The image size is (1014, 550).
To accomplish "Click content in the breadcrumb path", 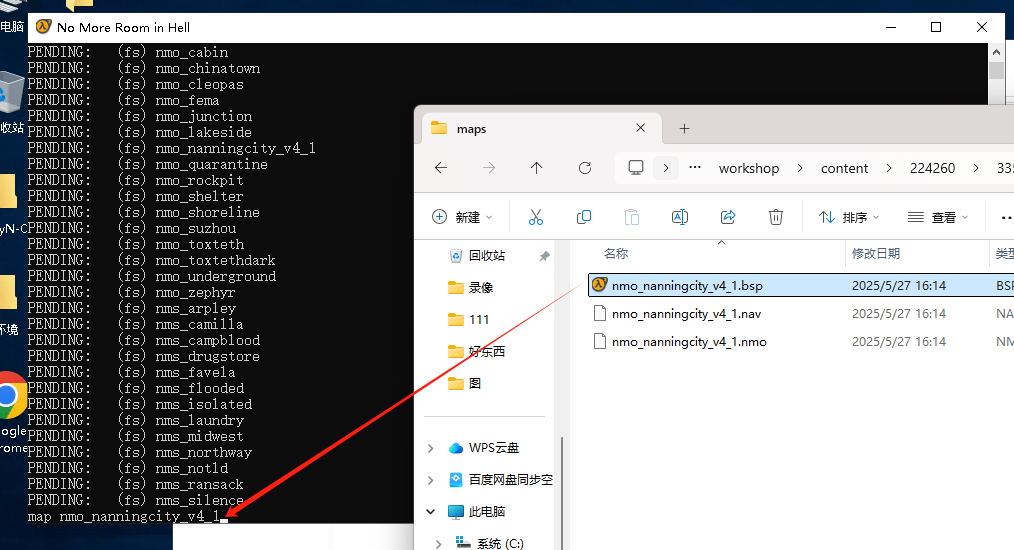I will click(x=845, y=168).
